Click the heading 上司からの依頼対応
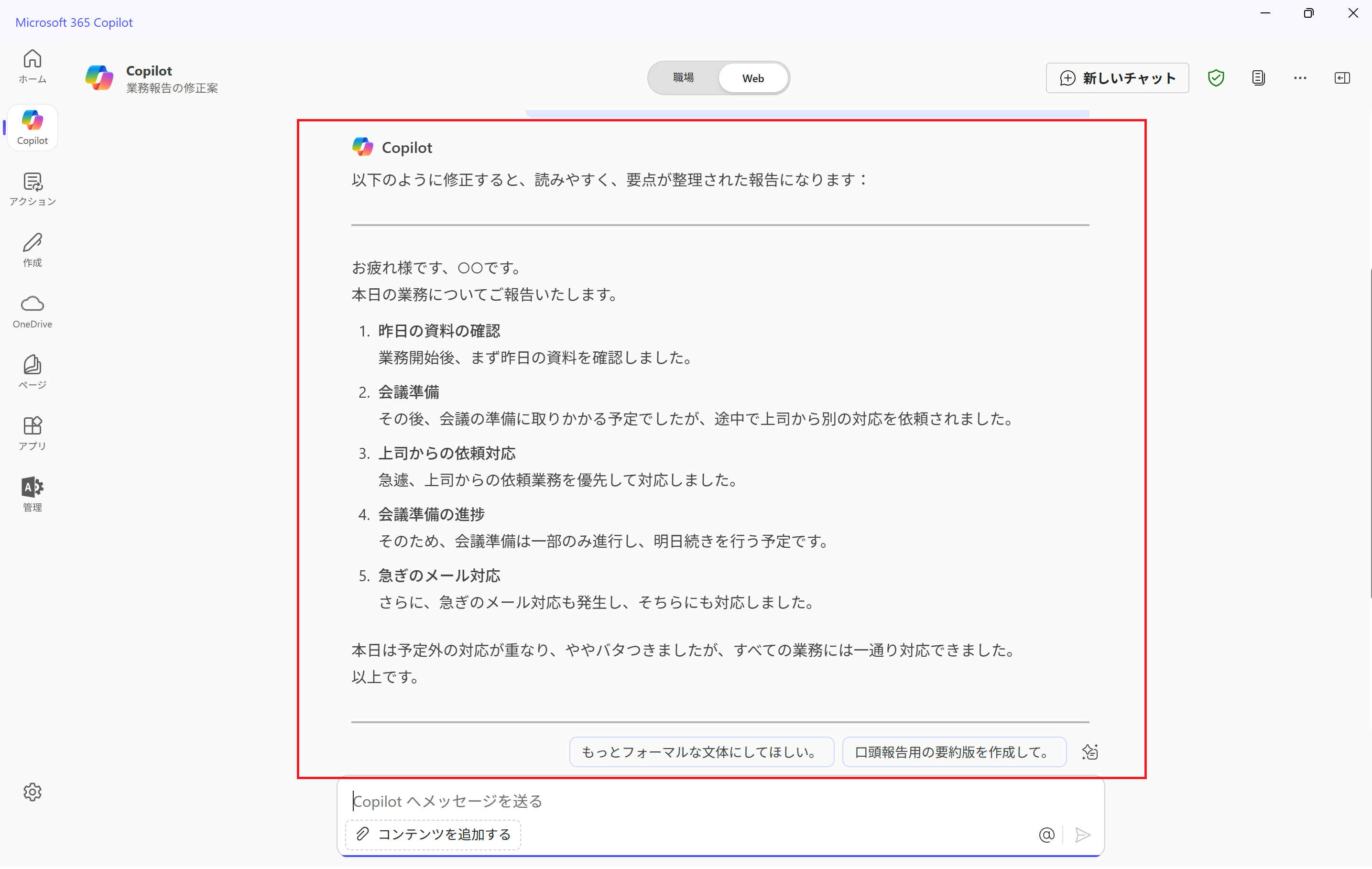Screen dimensions: 1372x869 (447, 454)
